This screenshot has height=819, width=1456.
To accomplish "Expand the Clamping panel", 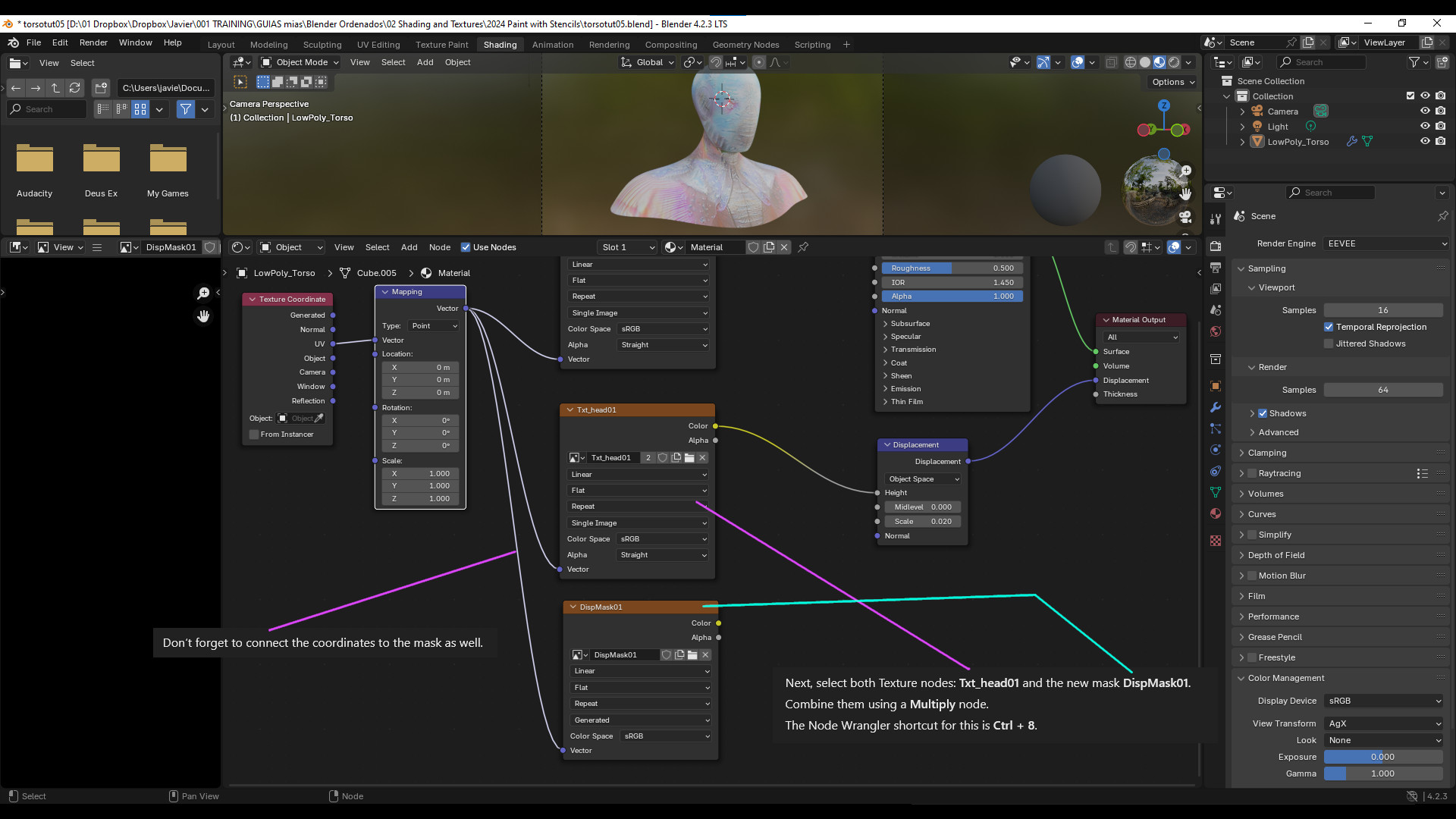I will click(x=1266, y=453).
